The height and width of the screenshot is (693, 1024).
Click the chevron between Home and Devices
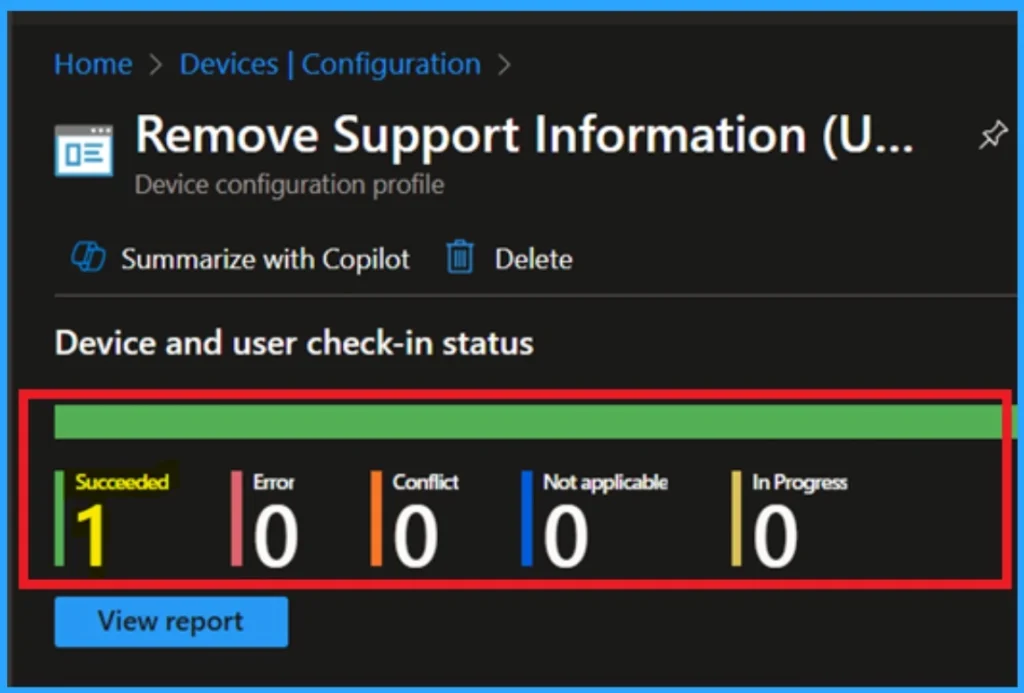point(154,63)
